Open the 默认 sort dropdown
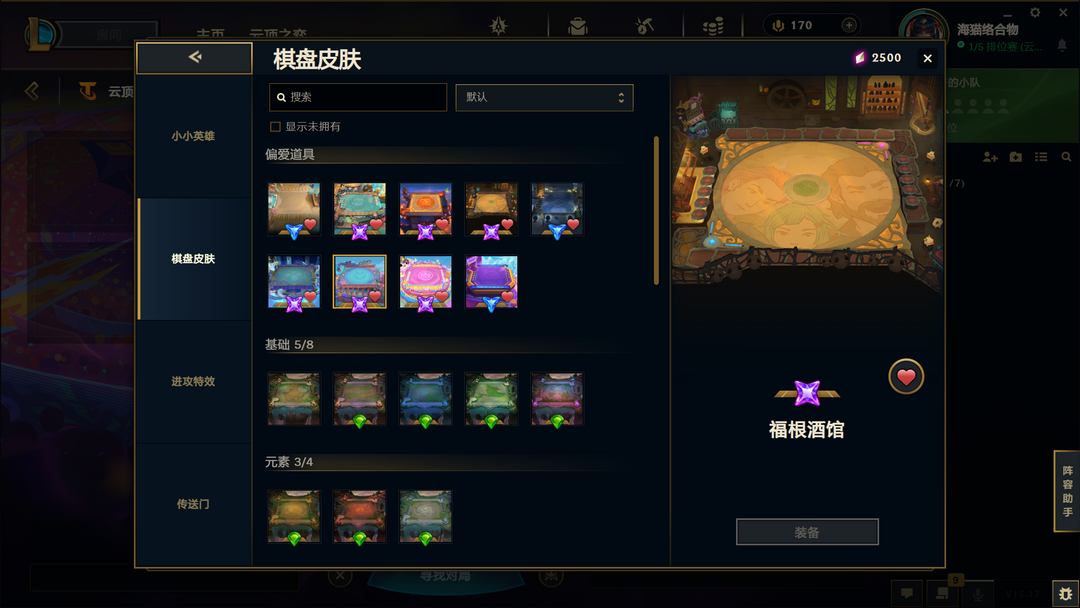The width and height of the screenshot is (1080, 608). [x=544, y=98]
